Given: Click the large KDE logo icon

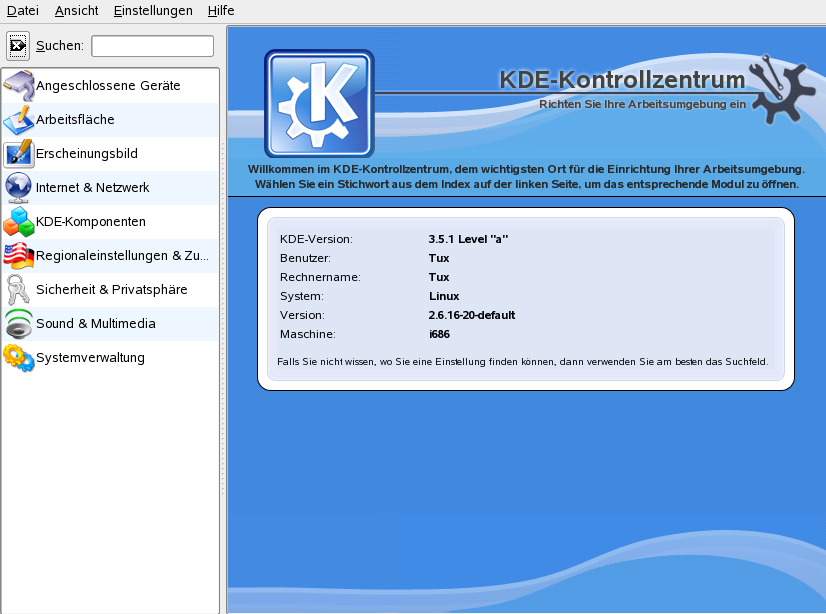Looking at the screenshot, I should click(x=319, y=104).
